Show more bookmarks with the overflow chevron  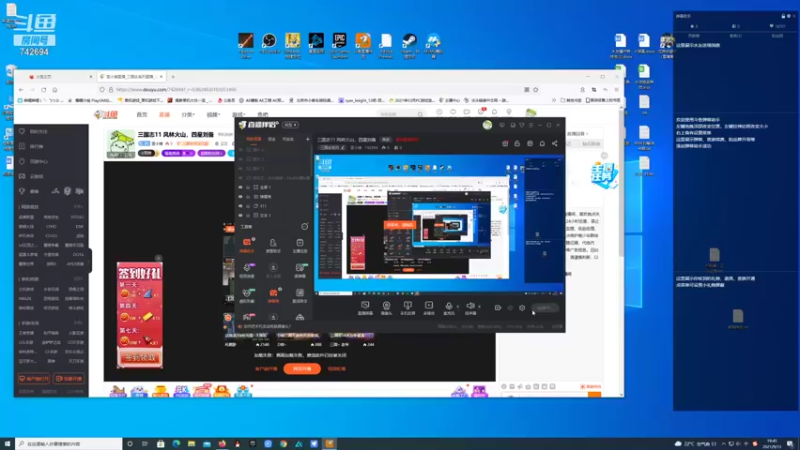tap(554, 101)
